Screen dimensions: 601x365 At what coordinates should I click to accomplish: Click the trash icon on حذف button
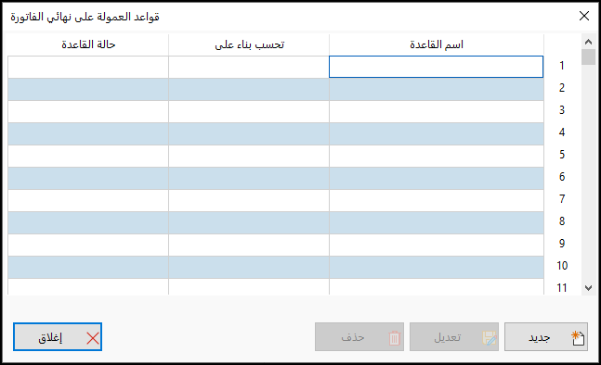point(394,338)
